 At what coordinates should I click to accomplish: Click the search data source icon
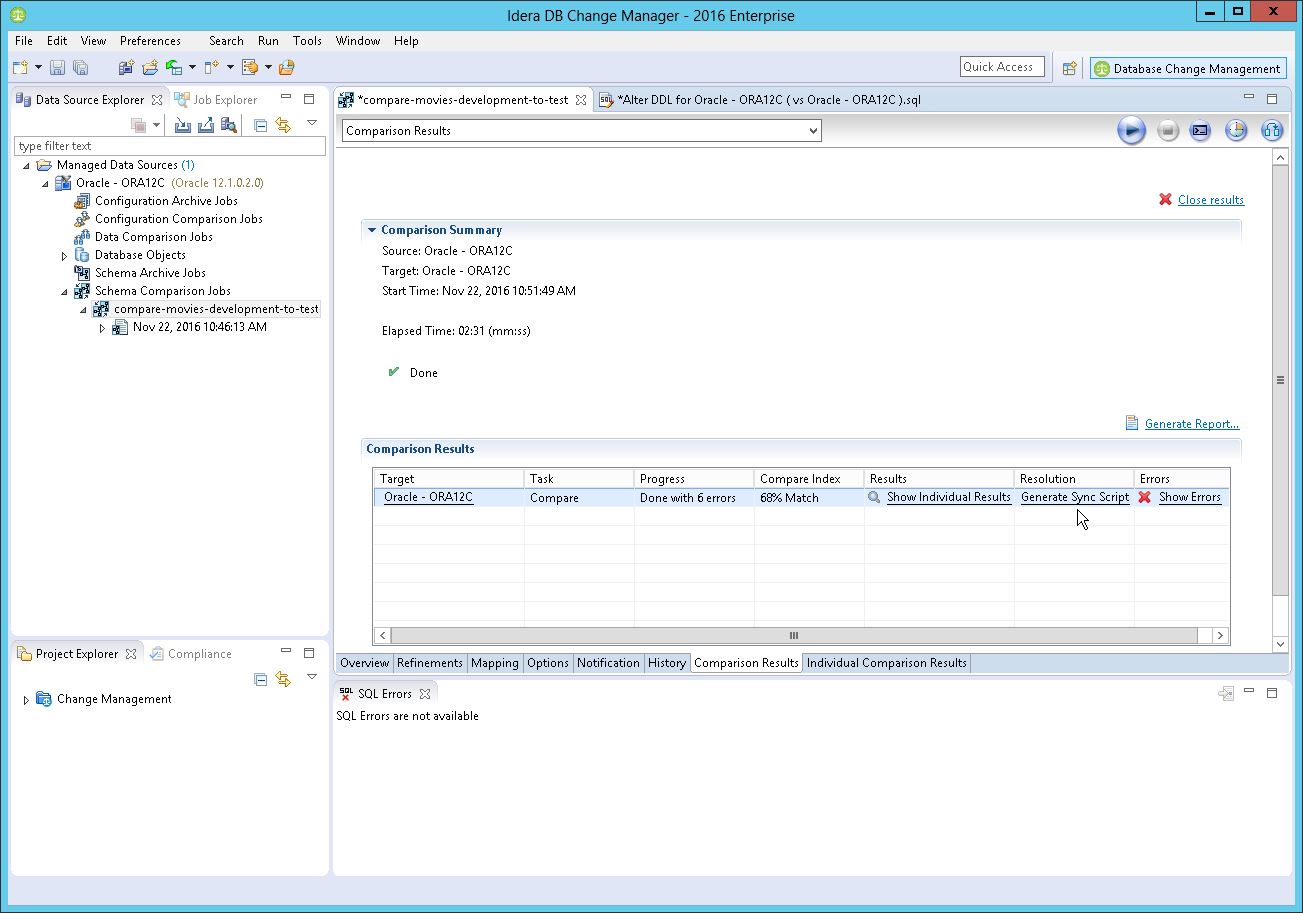click(x=229, y=125)
